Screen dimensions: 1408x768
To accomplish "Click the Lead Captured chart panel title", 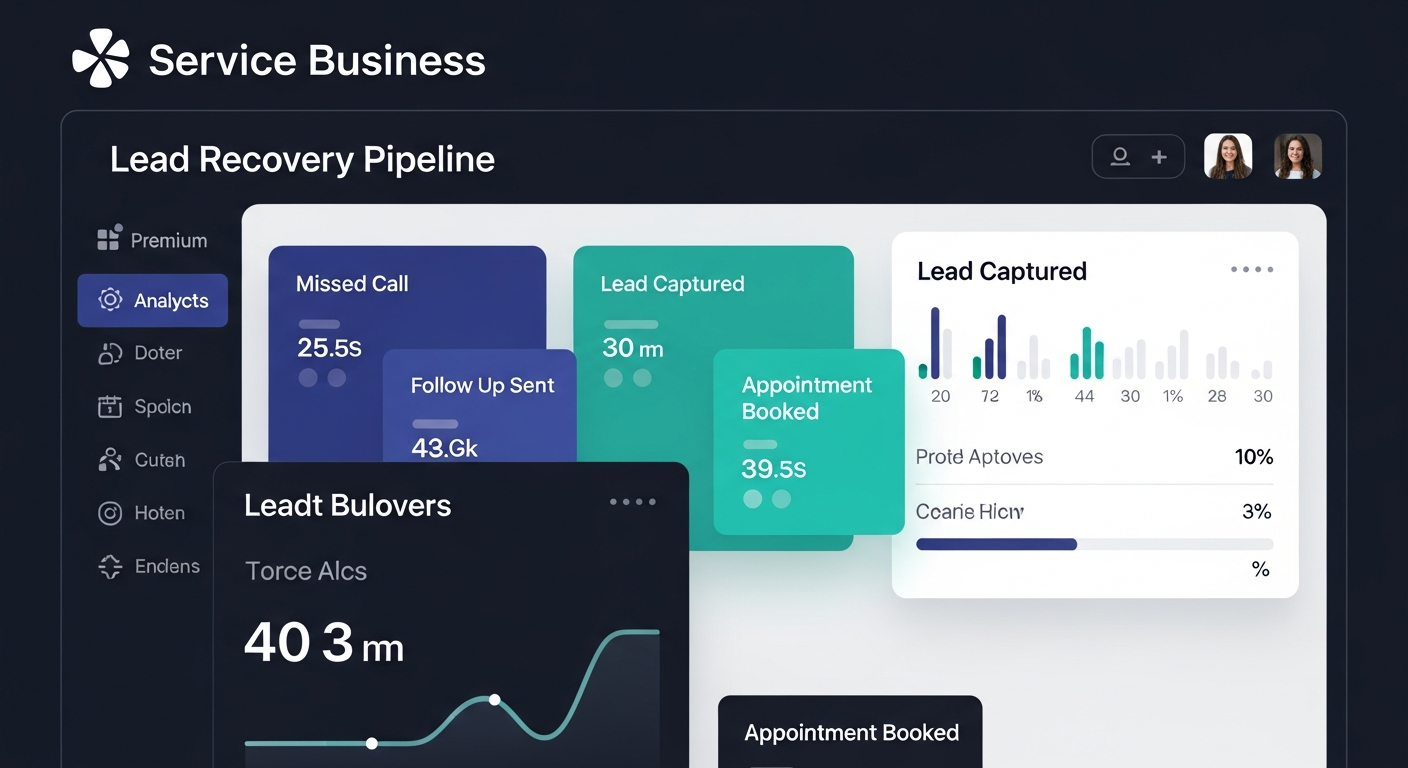I will point(1002,271).
